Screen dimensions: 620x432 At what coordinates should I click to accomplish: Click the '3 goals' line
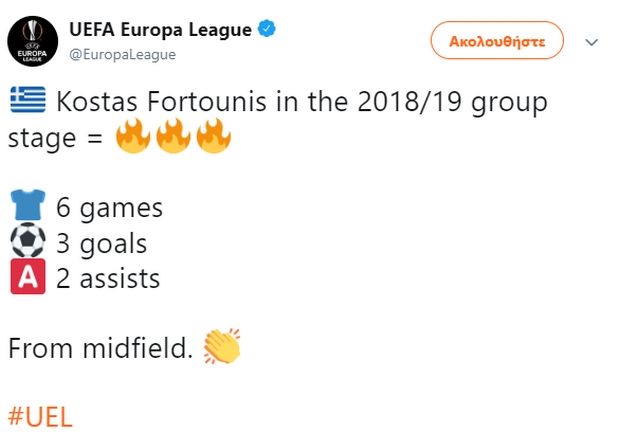pos(102,243)
